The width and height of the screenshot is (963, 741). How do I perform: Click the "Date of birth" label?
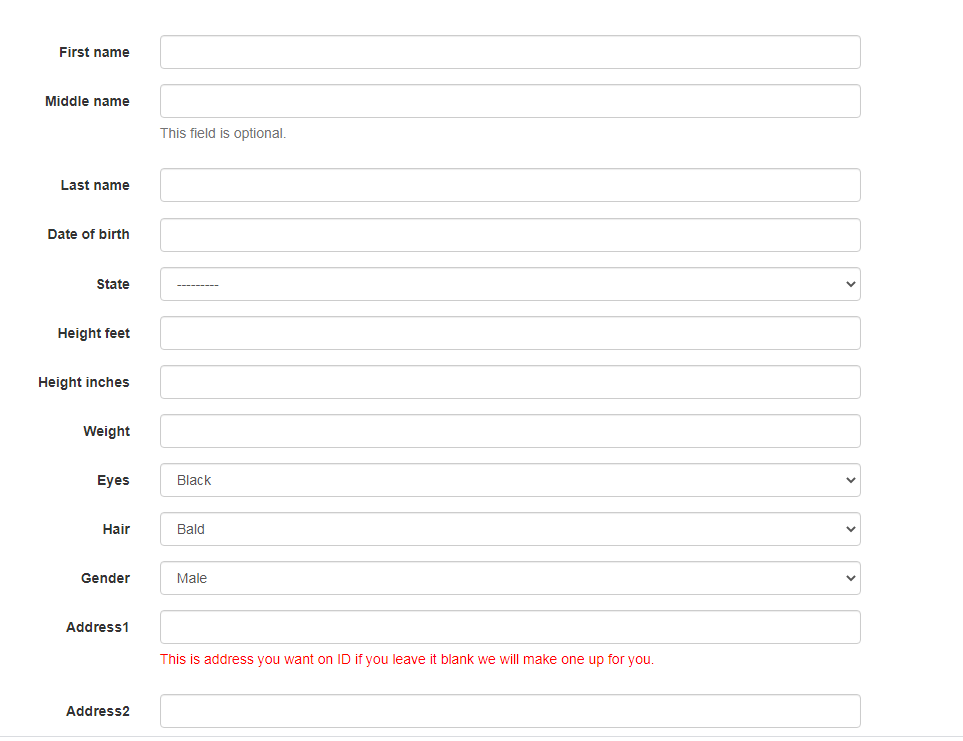tap(88, 235)
